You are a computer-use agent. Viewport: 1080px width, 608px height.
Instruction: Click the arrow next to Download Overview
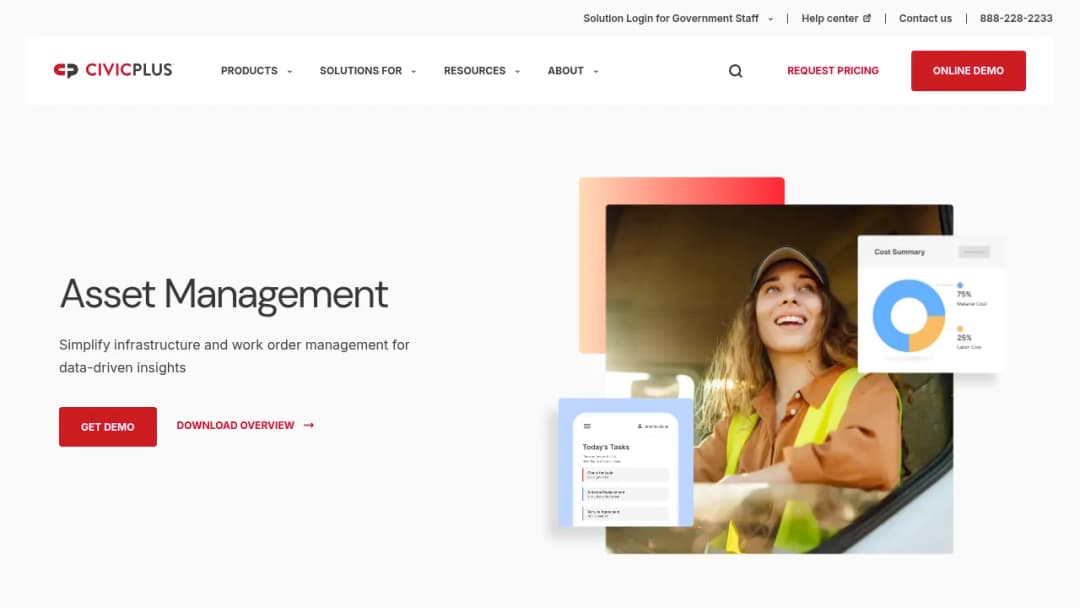pos(309,426)
